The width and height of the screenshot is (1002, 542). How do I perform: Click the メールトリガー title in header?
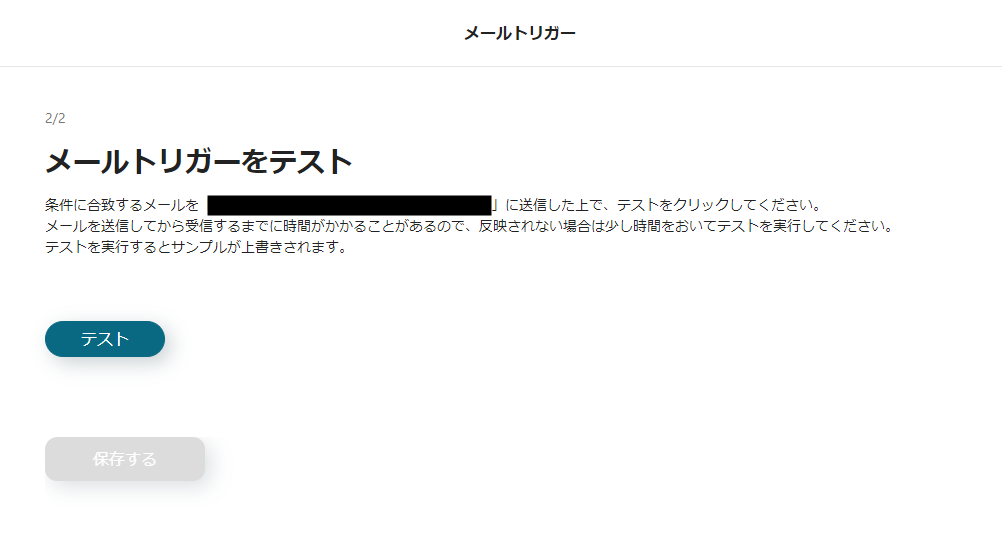point(520,33)
